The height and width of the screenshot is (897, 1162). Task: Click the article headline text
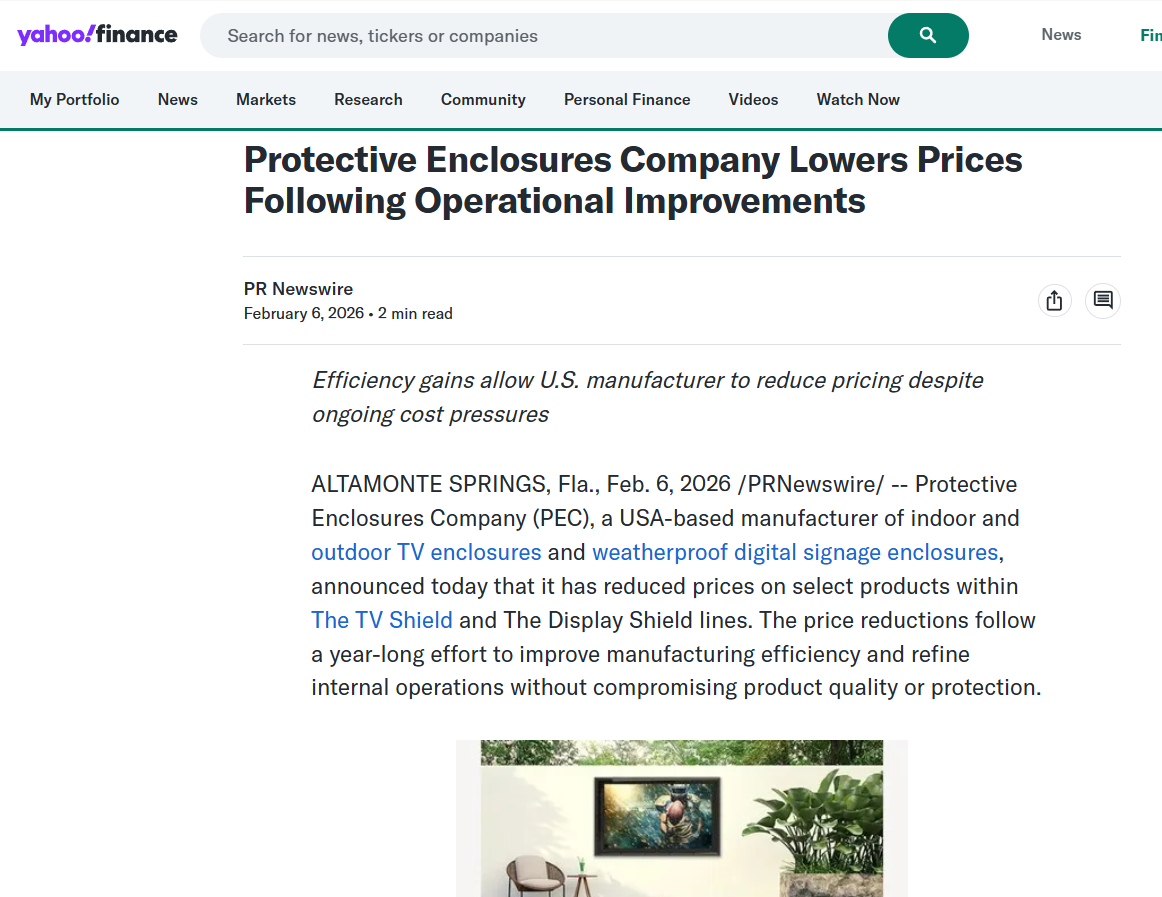633,180
